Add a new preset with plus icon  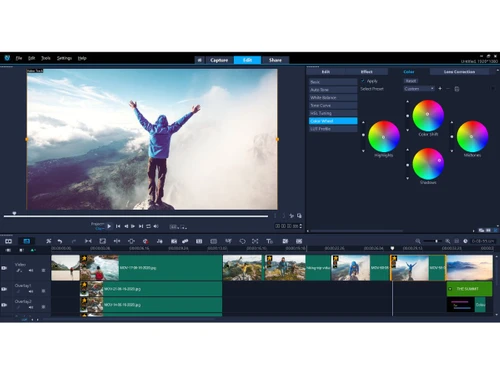(440, 89)
